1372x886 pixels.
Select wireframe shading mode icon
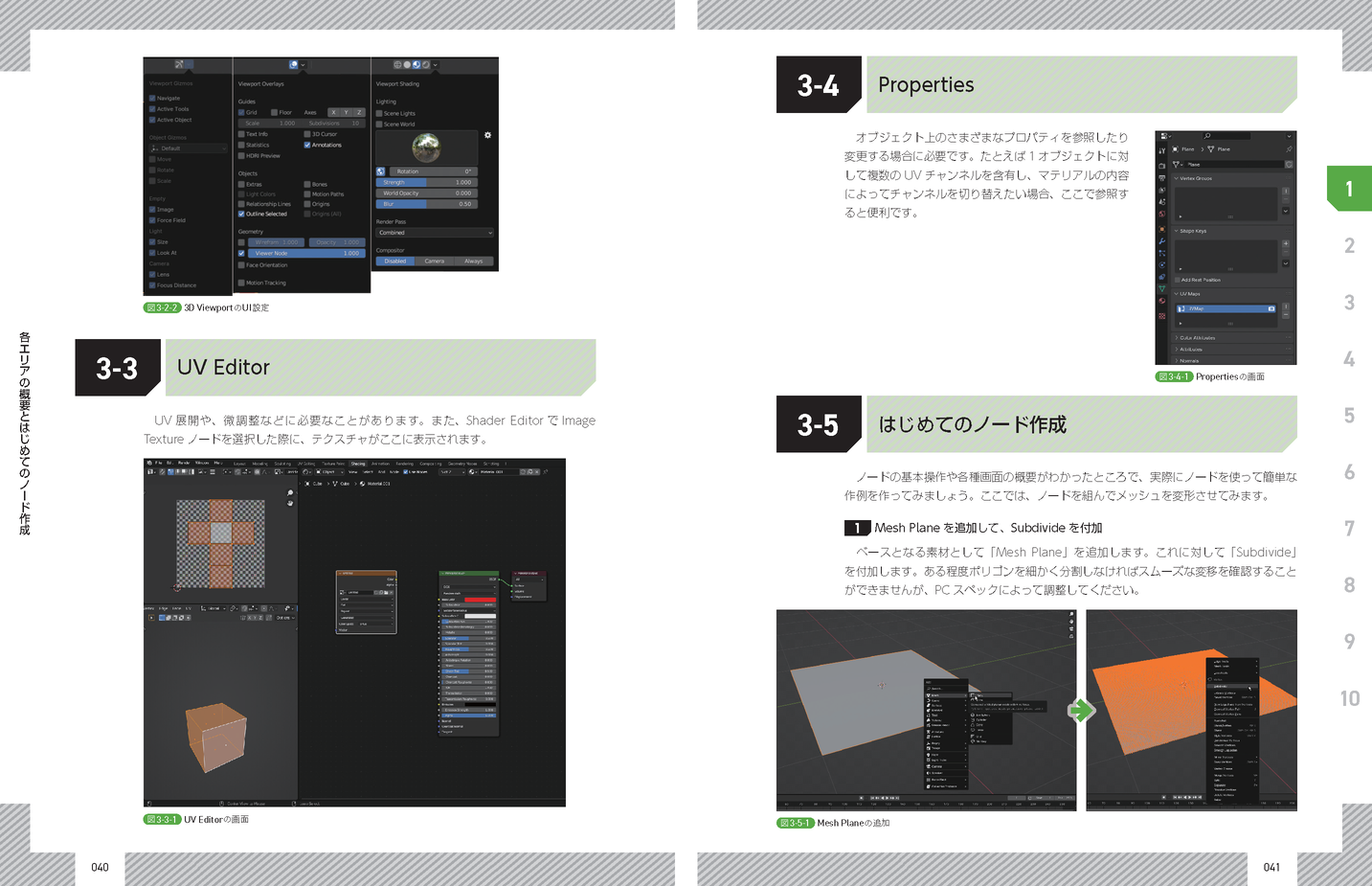(397, 65)
